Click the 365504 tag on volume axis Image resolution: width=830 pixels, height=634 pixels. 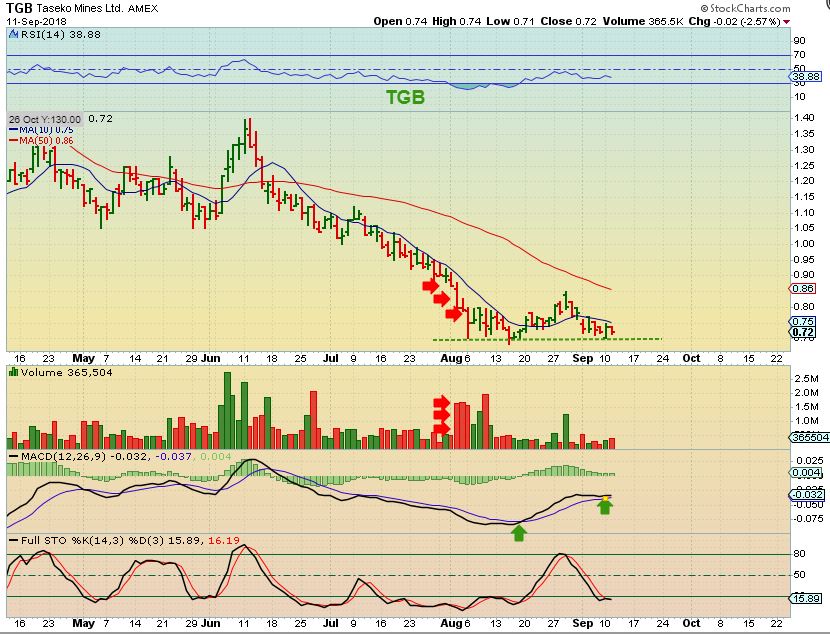(810, 438)
